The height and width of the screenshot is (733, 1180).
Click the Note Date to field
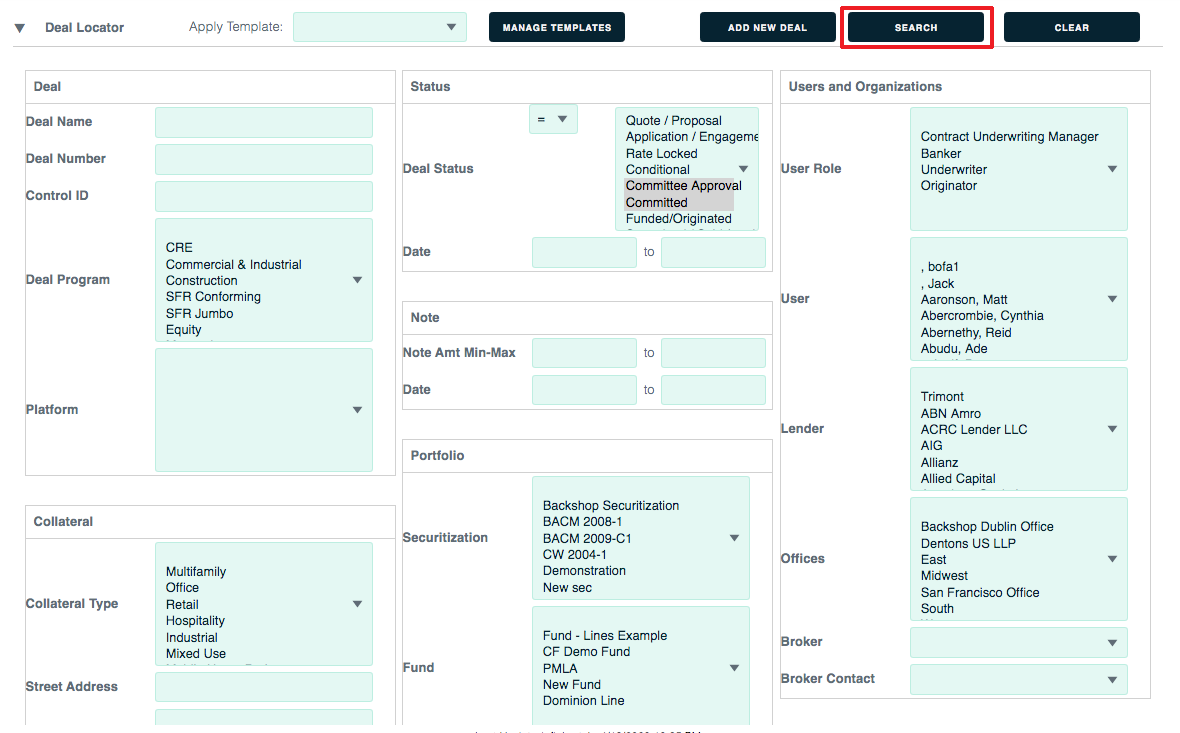pyautogui.click(x=713, y=390)
